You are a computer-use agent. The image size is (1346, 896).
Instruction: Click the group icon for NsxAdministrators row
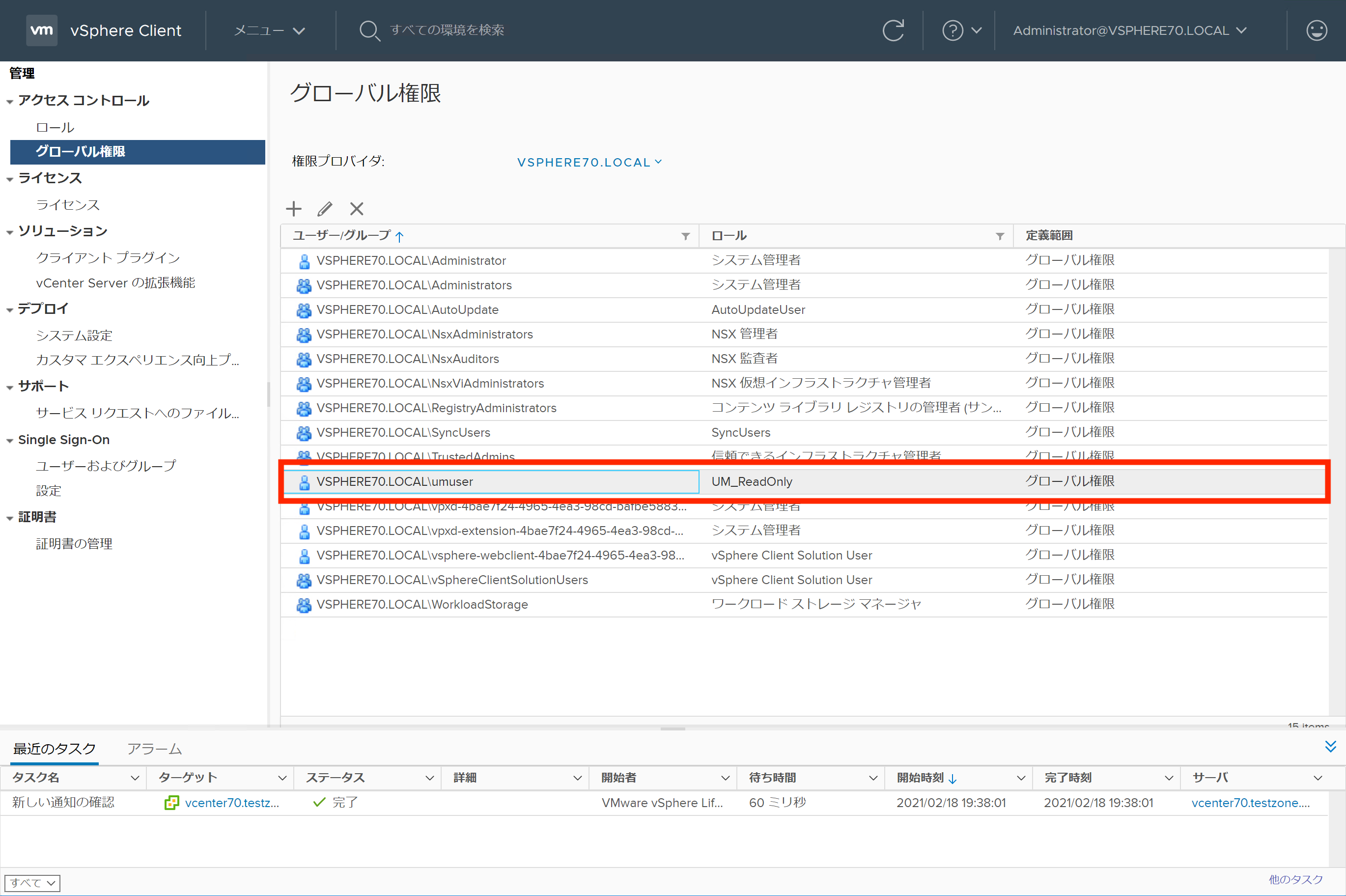304,335
